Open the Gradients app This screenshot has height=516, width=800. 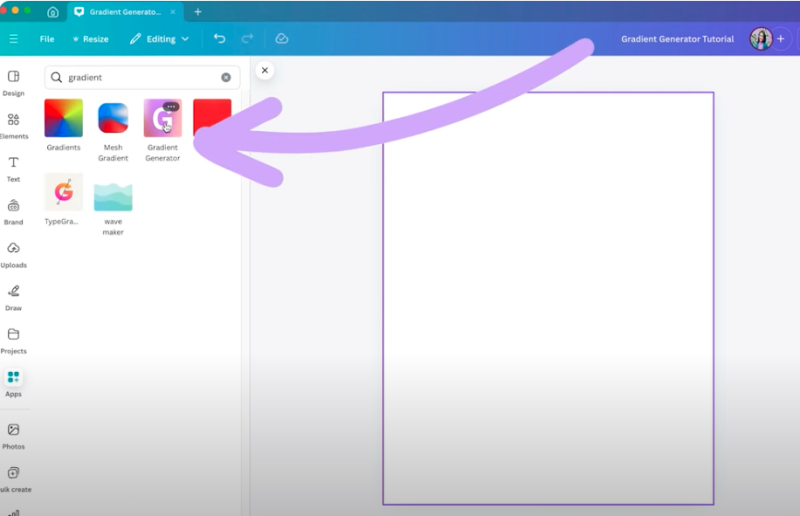pyautogui.click(x=63, y=118)
